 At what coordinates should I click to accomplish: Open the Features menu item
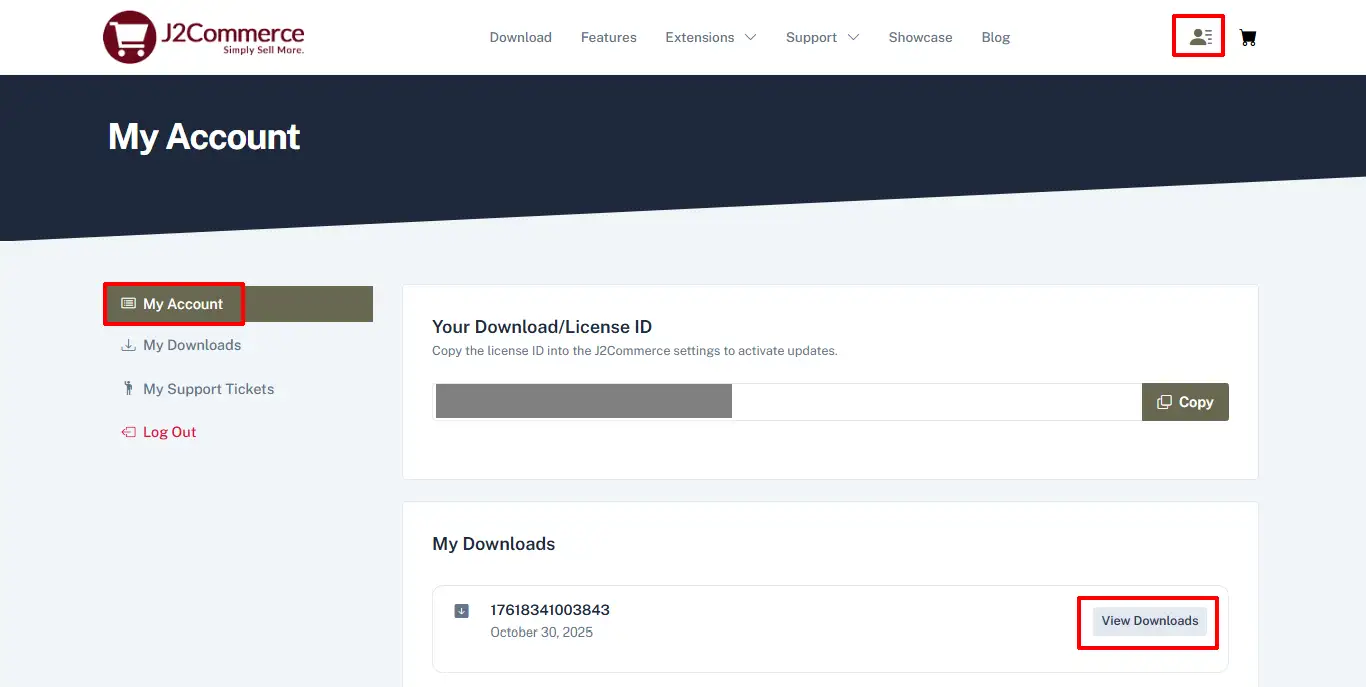[608, 37]
